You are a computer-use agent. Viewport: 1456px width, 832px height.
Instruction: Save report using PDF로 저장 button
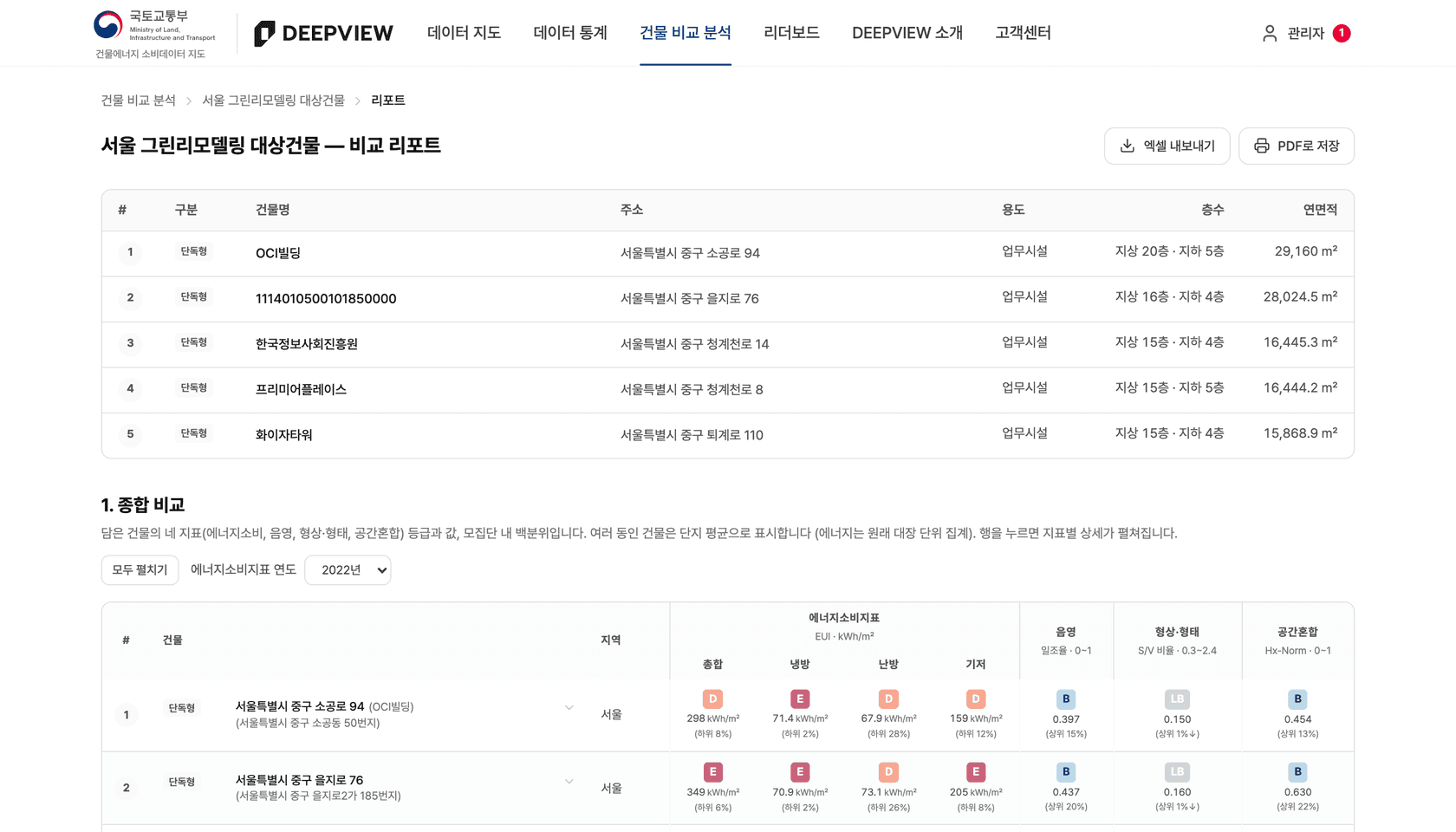(1296, 146)
